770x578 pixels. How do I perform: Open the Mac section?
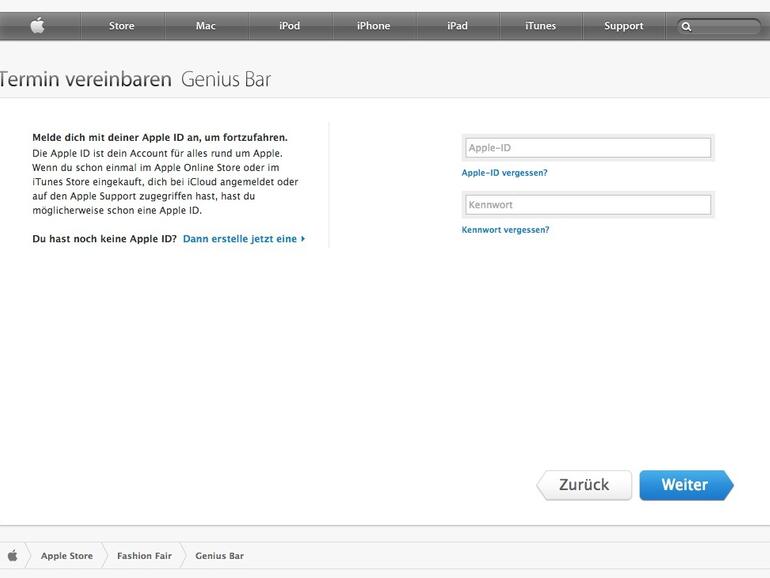(x=206, y=26)
